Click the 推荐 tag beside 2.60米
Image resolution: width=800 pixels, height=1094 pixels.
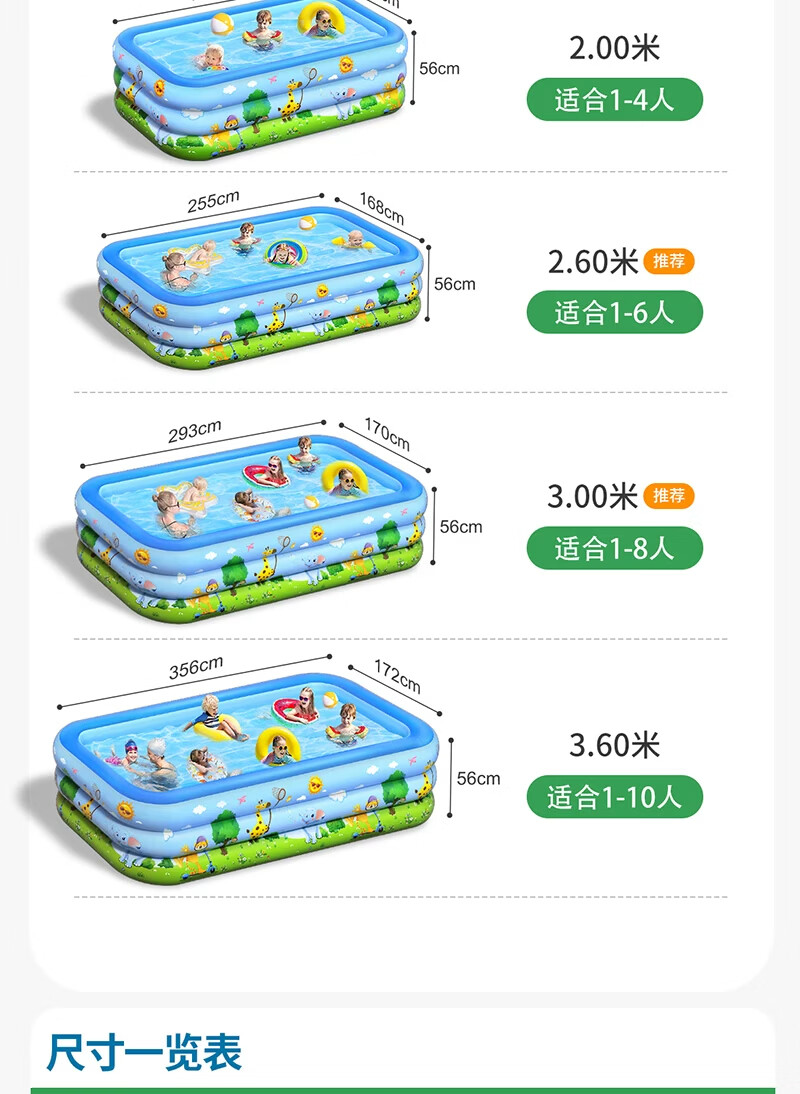tap(669, 262)
